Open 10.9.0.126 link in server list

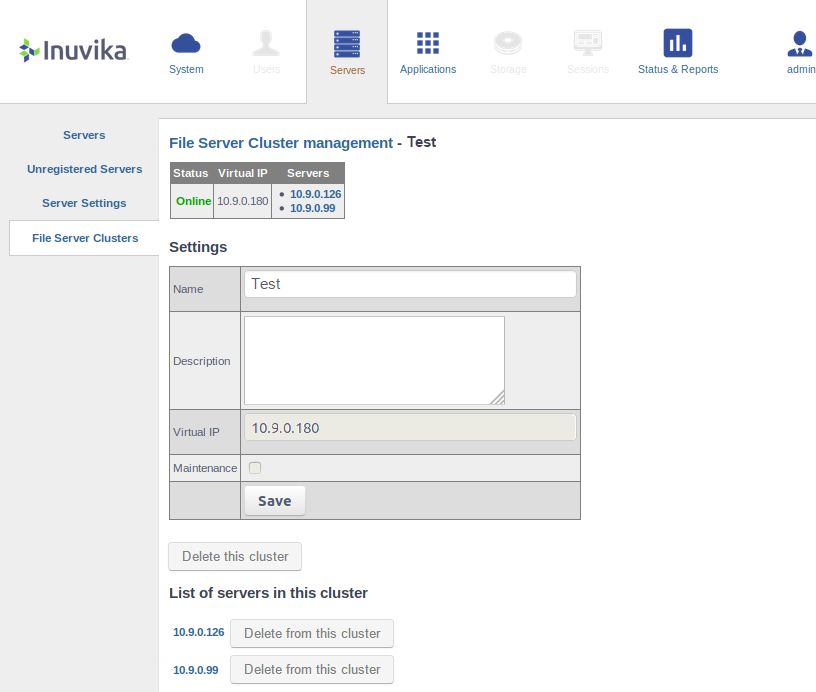[198, 632]
